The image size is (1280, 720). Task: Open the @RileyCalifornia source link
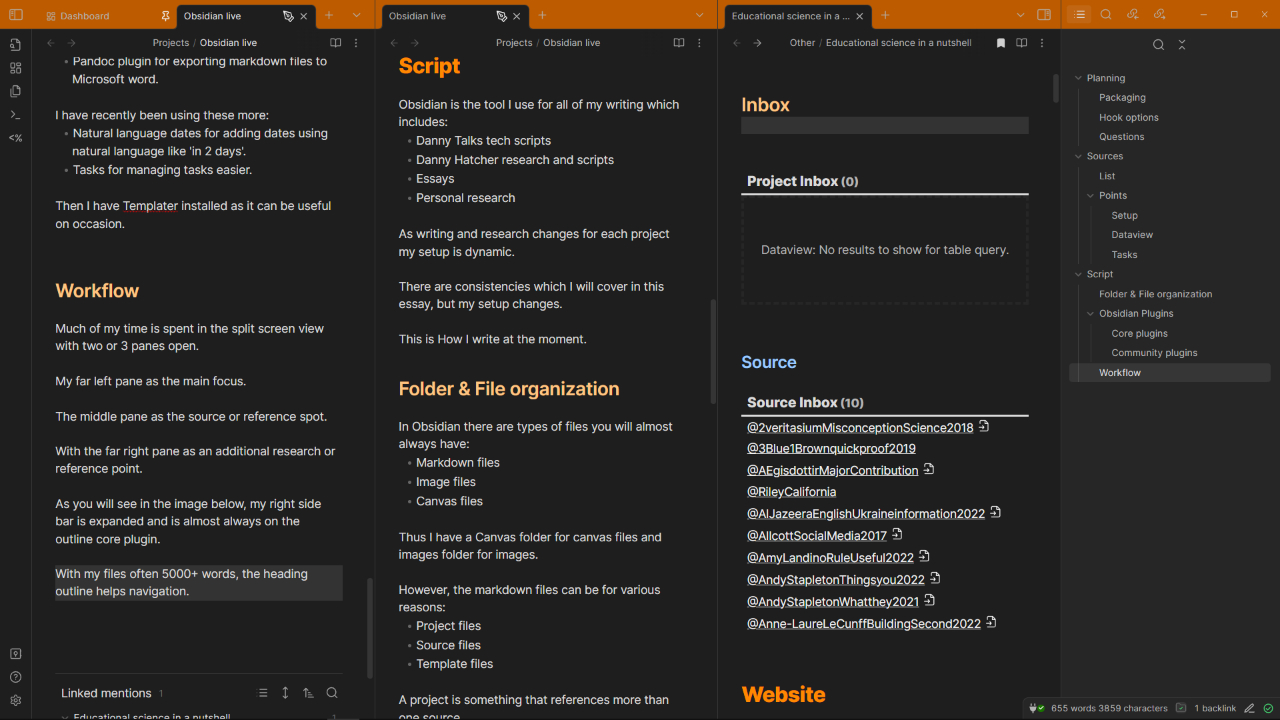tap(791, 492)
